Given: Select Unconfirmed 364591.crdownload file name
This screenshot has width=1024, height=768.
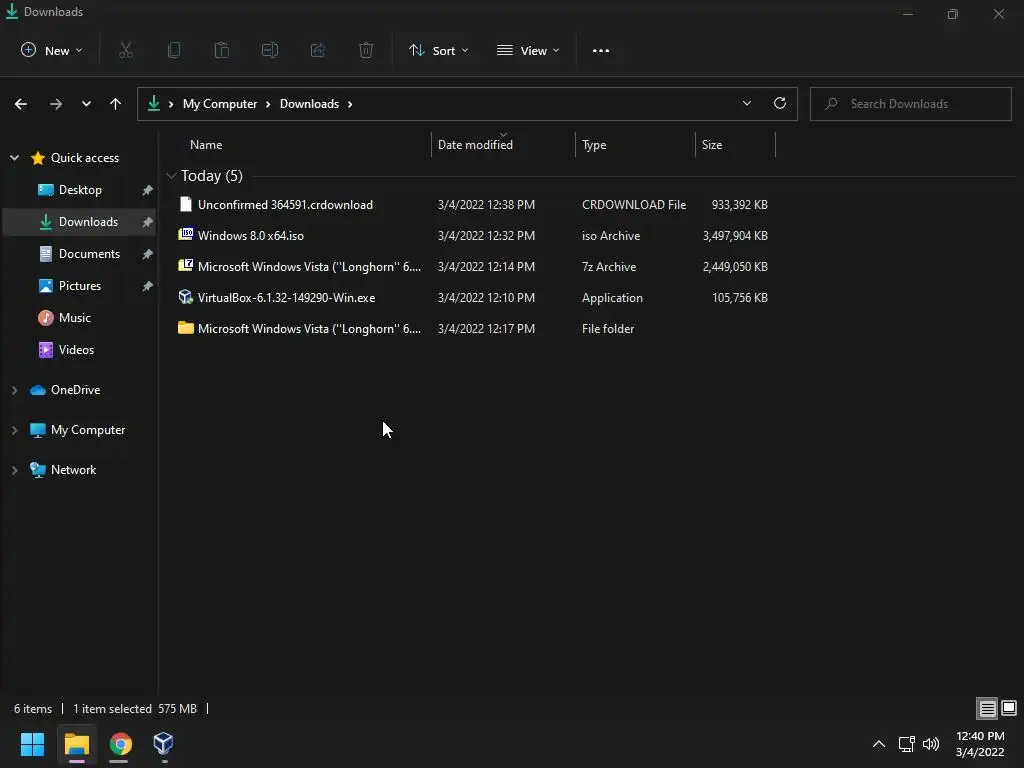Looking at the screenshot, I should [x=285, y=204].
